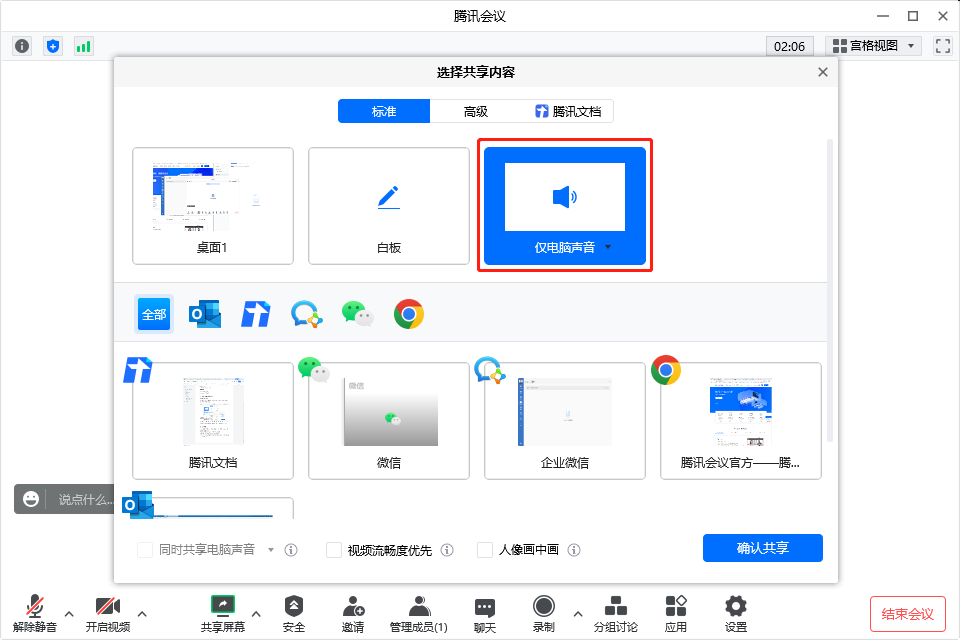Click the share dialog vertical scrollbar
Viewport: 960px width, 640px height.
(830, 291)
